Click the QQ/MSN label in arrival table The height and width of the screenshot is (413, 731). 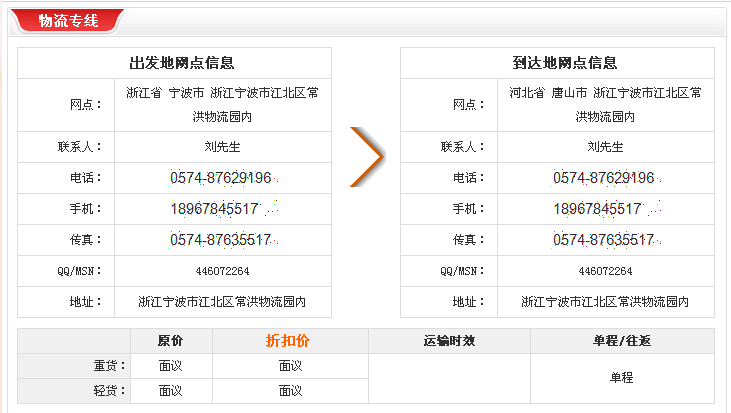click(462, 271)
